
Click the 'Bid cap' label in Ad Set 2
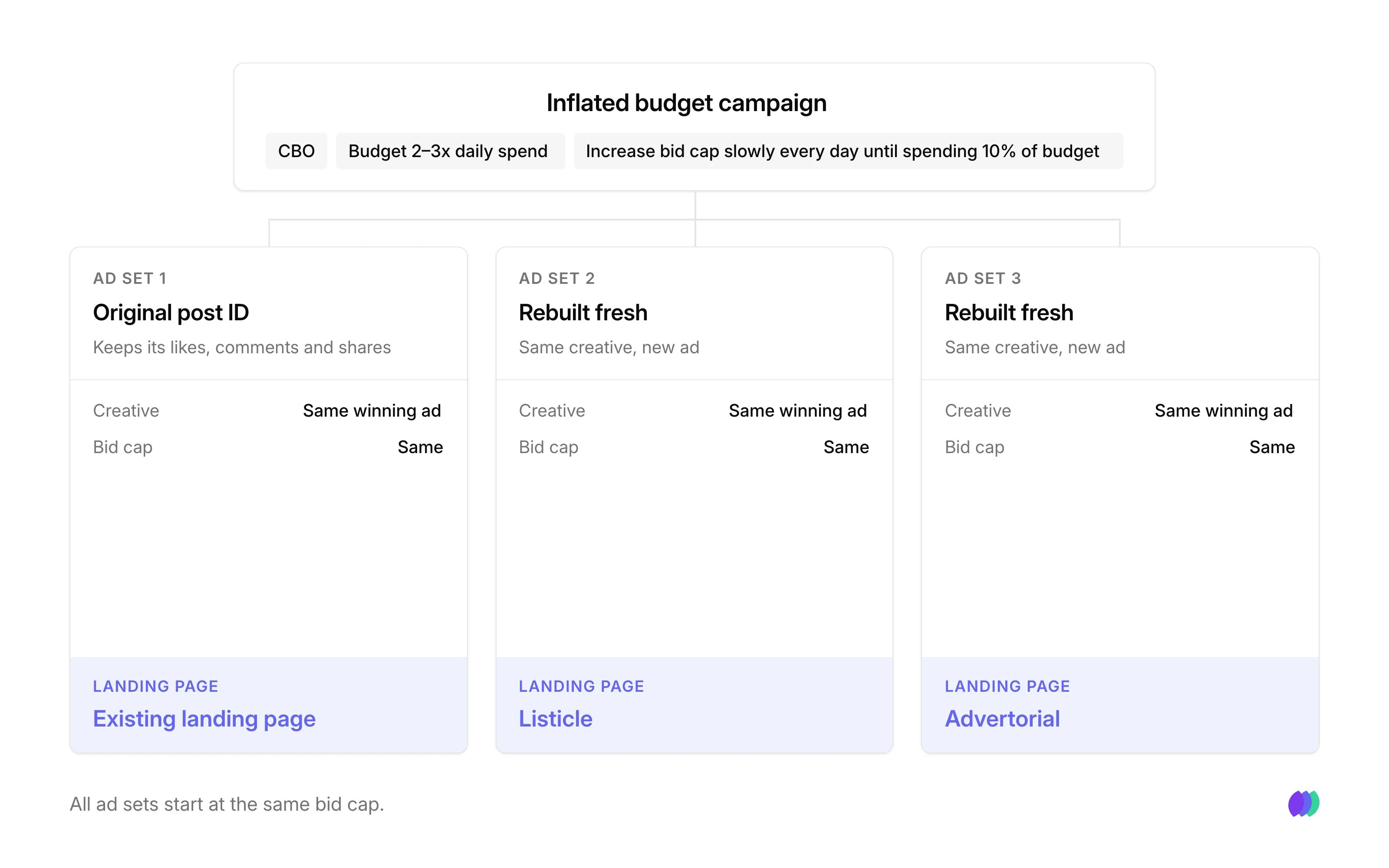click(x=549, y=447)
